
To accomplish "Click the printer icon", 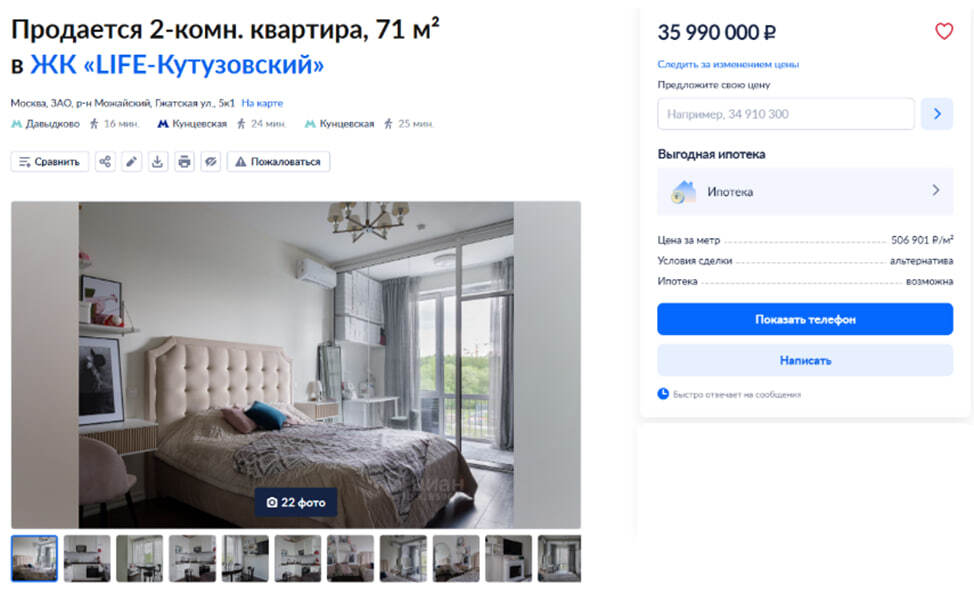I will (x=184, y=162).
